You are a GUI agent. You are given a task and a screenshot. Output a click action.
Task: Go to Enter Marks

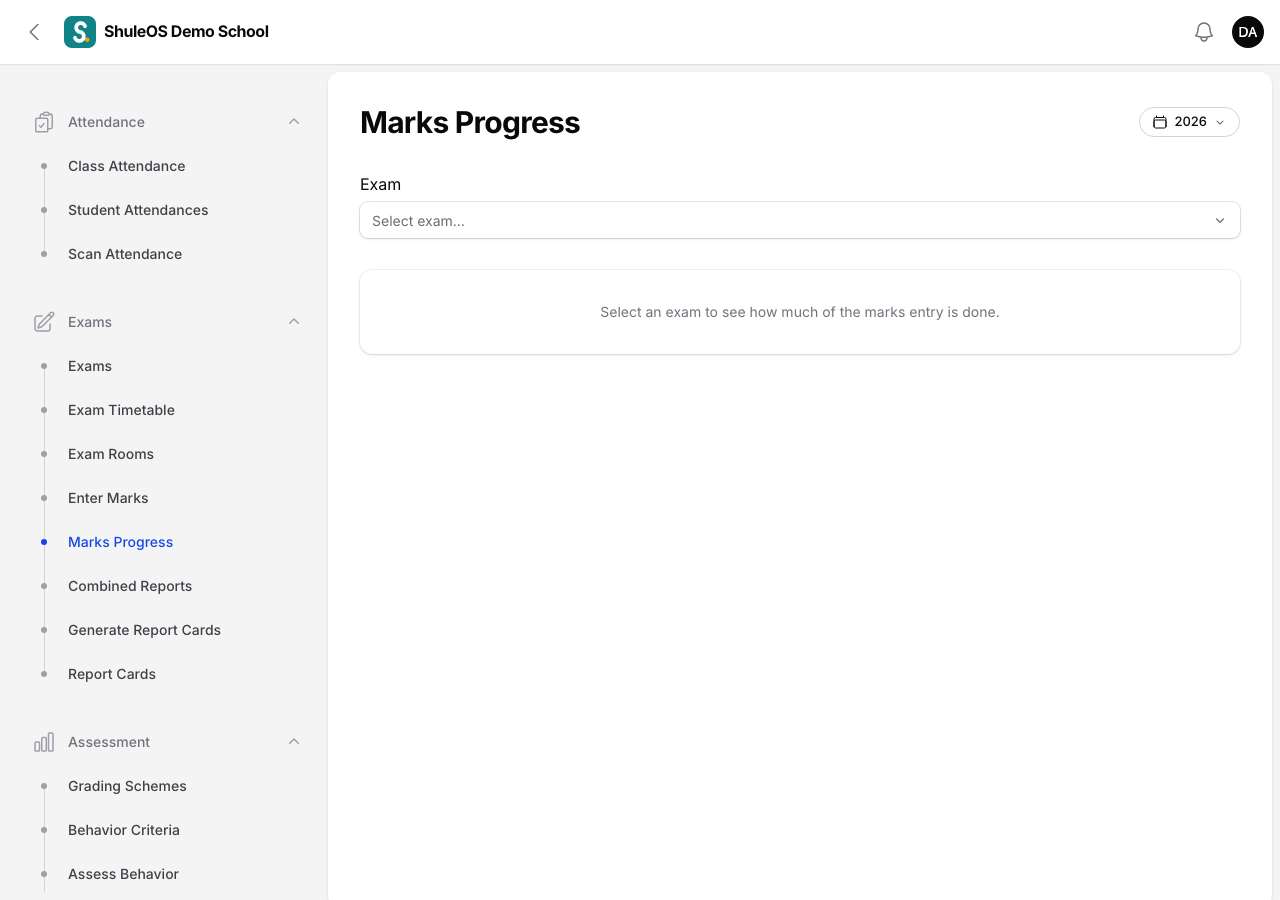point(108,498)
